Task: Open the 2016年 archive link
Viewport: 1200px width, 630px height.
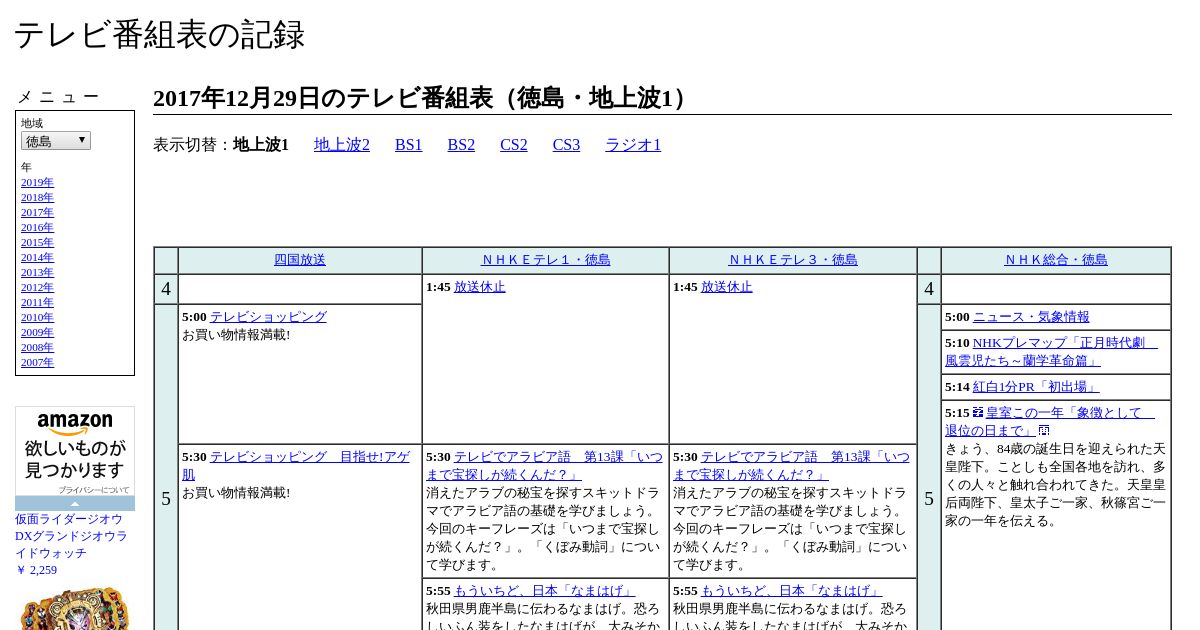Action: click(37, 227)
